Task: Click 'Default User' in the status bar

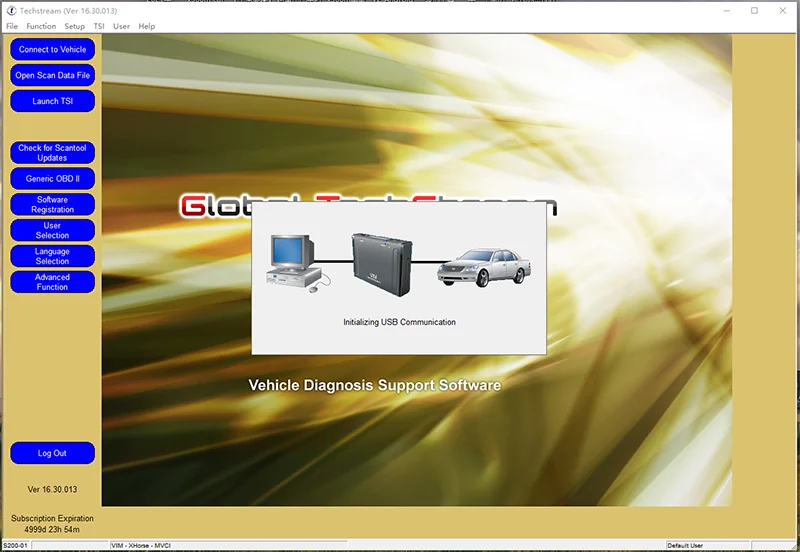Action: click(x=685, y=545)
